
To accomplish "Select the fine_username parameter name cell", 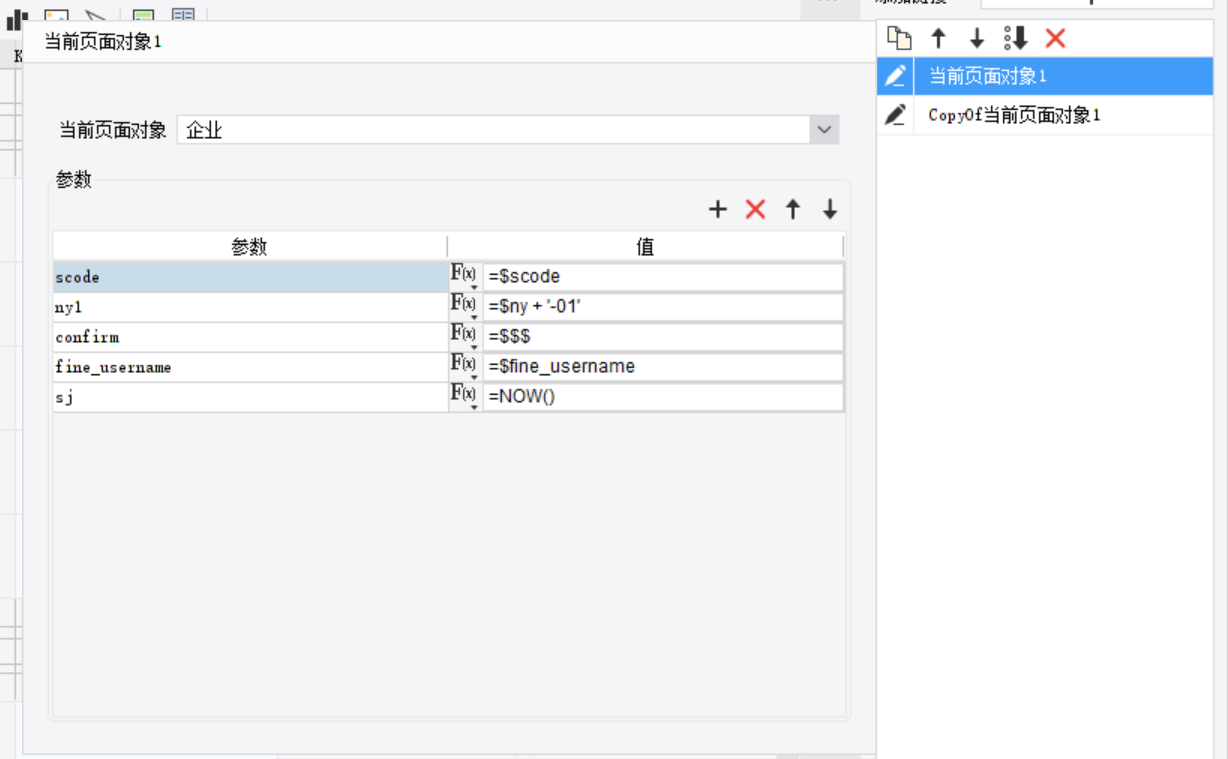I will tap(250, 367).
